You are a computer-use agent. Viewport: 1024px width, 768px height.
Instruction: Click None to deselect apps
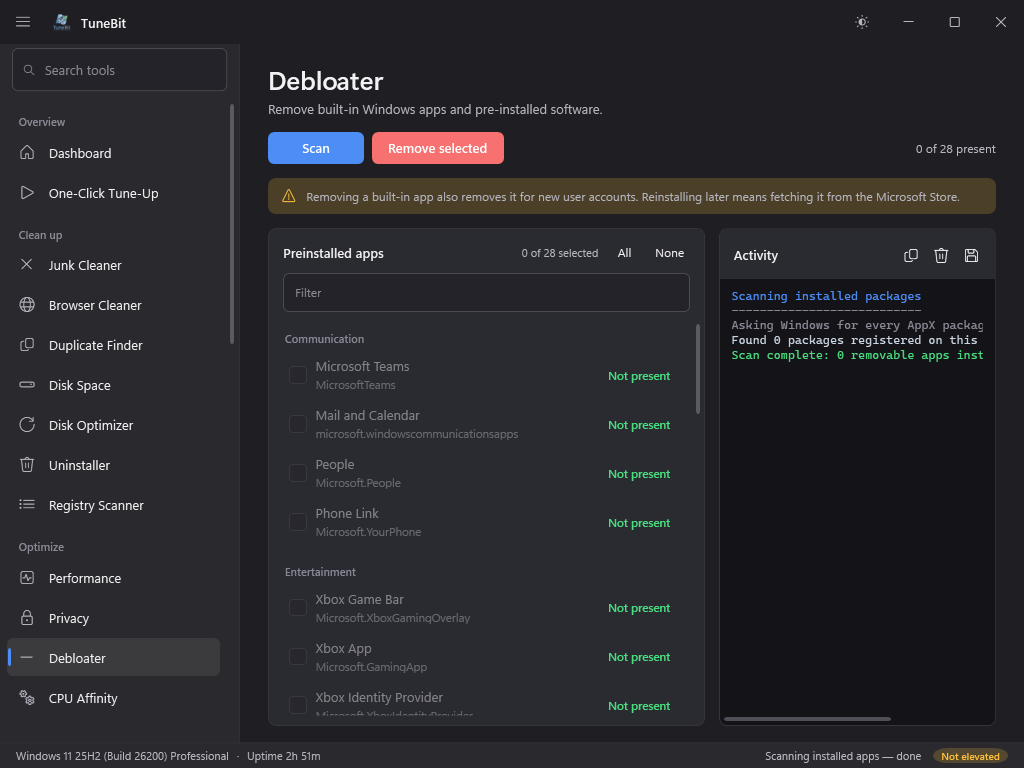click(x=669, y=253)
